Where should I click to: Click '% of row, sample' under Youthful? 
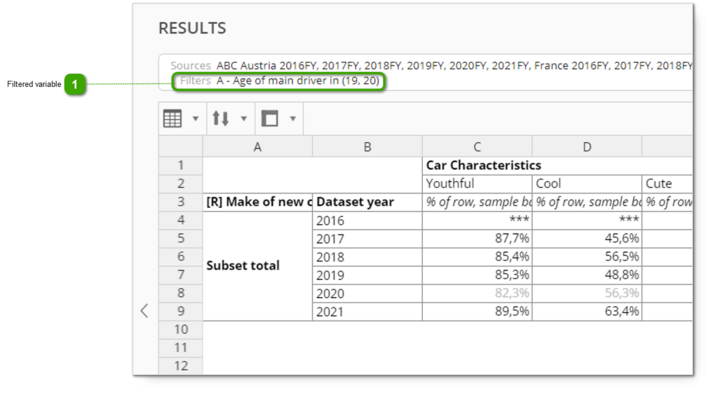(x=477, y=202)
